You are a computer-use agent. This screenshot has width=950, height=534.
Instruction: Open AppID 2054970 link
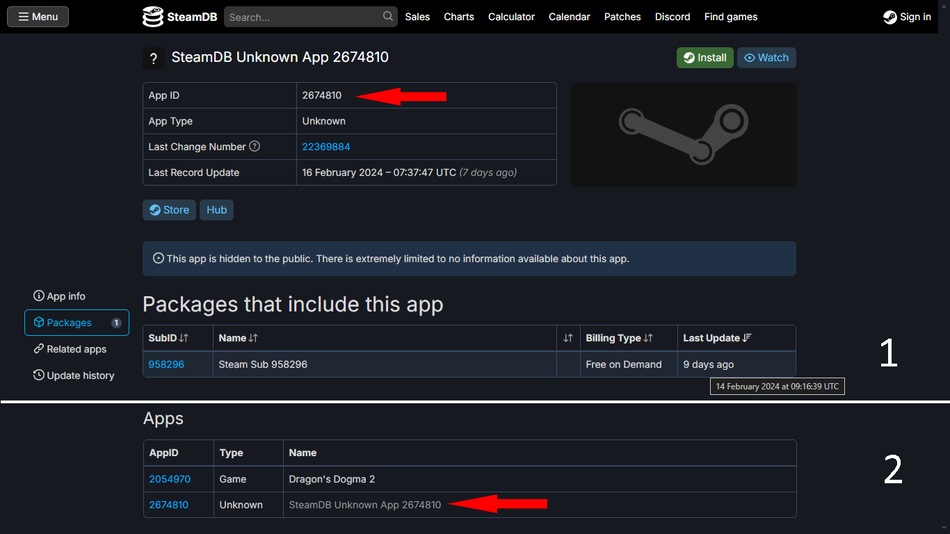click(170, 479)
